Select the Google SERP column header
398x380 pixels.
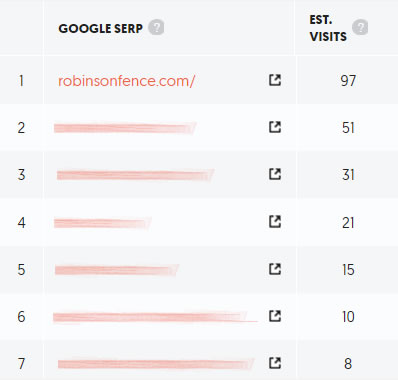[x=100, y=28]
